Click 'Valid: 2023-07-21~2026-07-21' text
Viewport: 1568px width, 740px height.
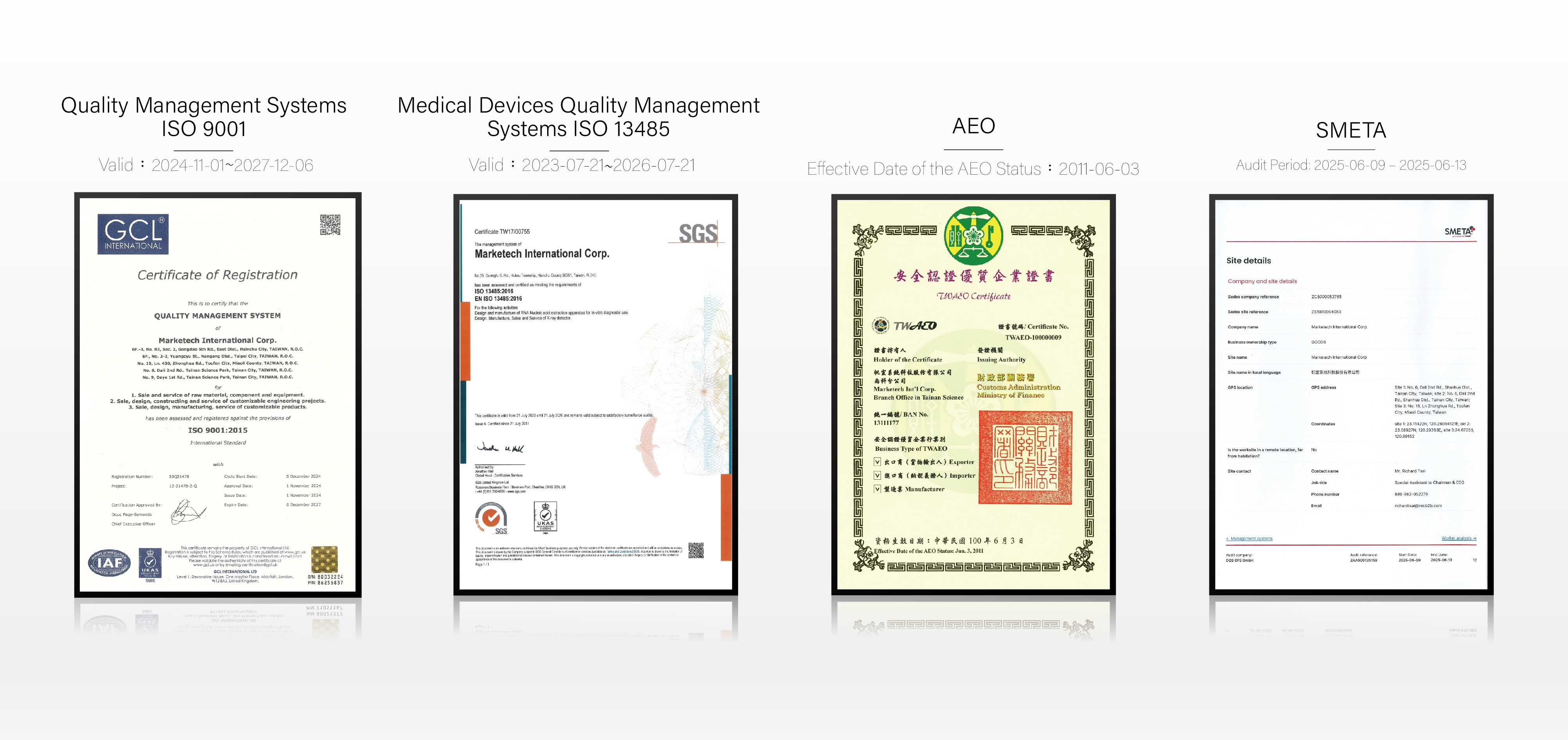pos(582,165)
